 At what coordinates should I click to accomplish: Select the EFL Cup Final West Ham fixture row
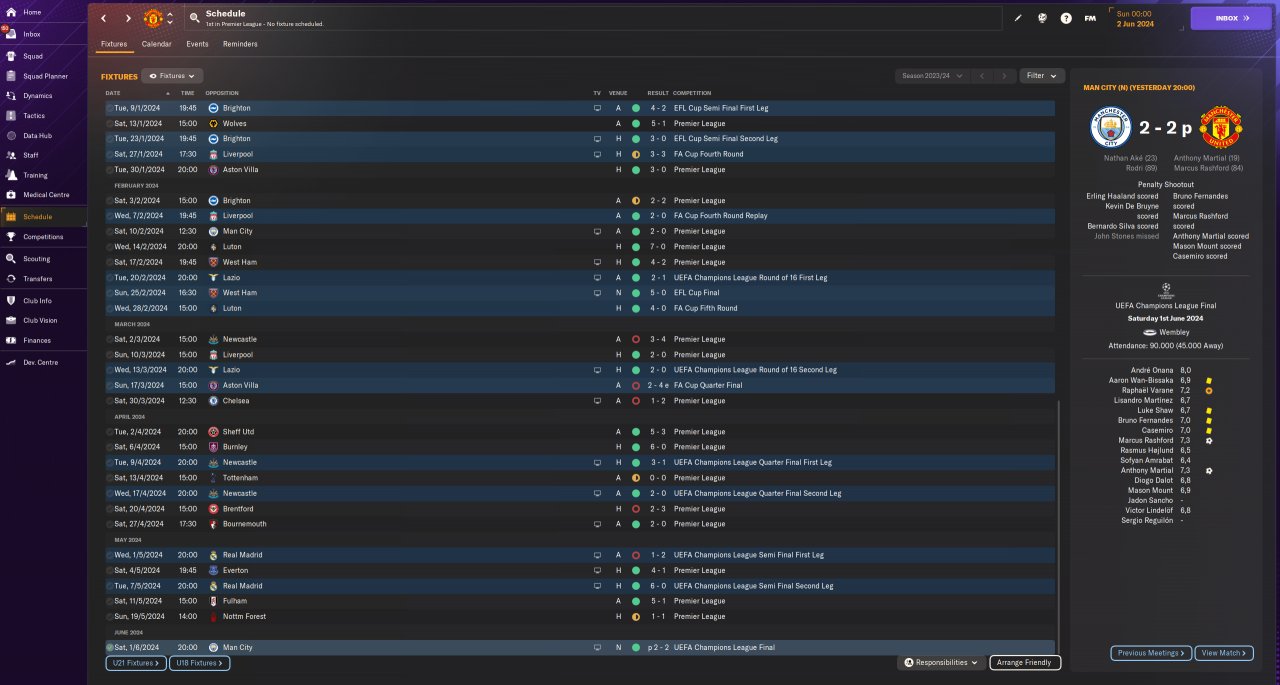click(580, 293)
